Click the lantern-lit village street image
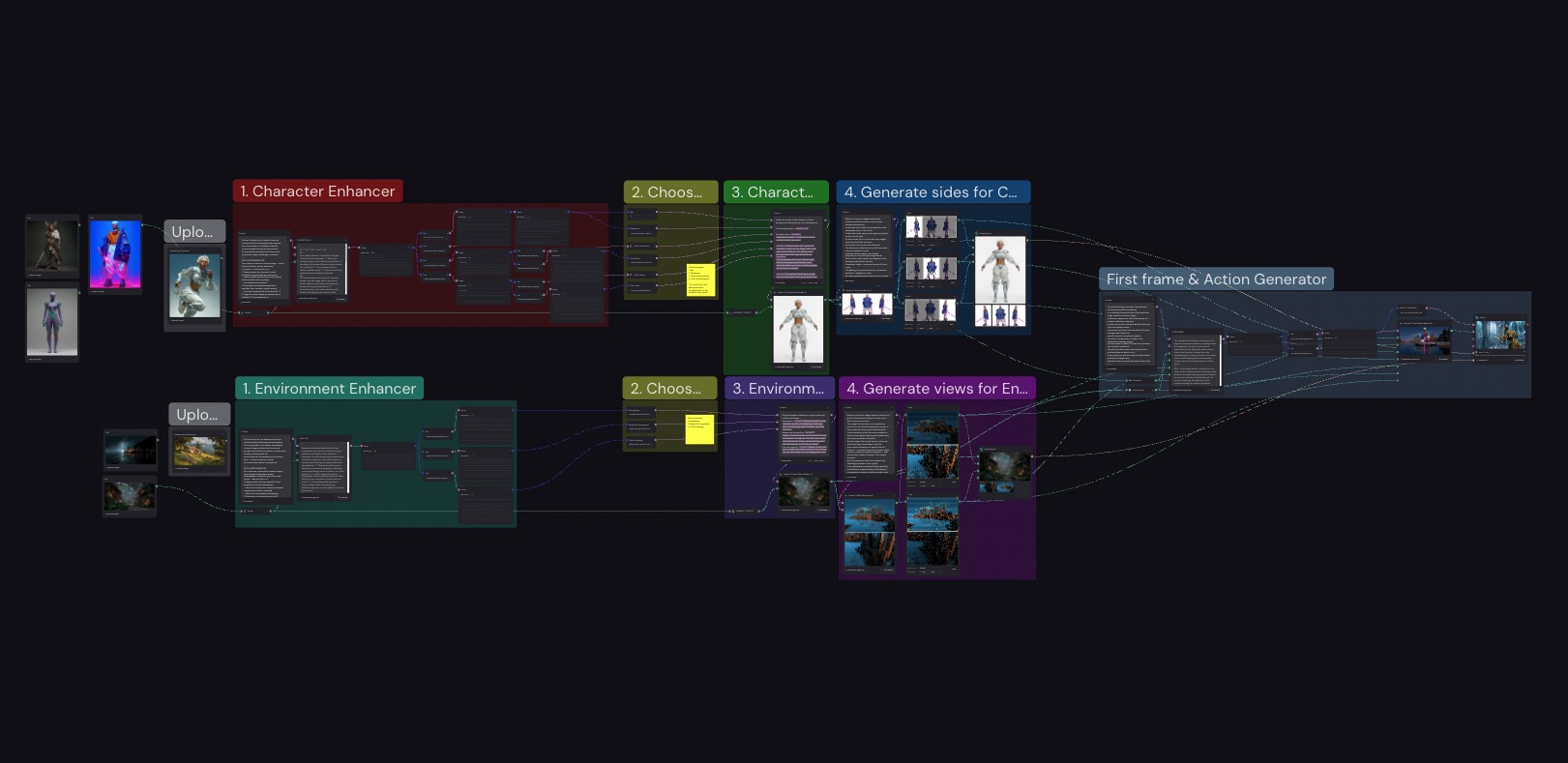The height and width of the screenshot is (763, 1568). click(x=130, y=496)
